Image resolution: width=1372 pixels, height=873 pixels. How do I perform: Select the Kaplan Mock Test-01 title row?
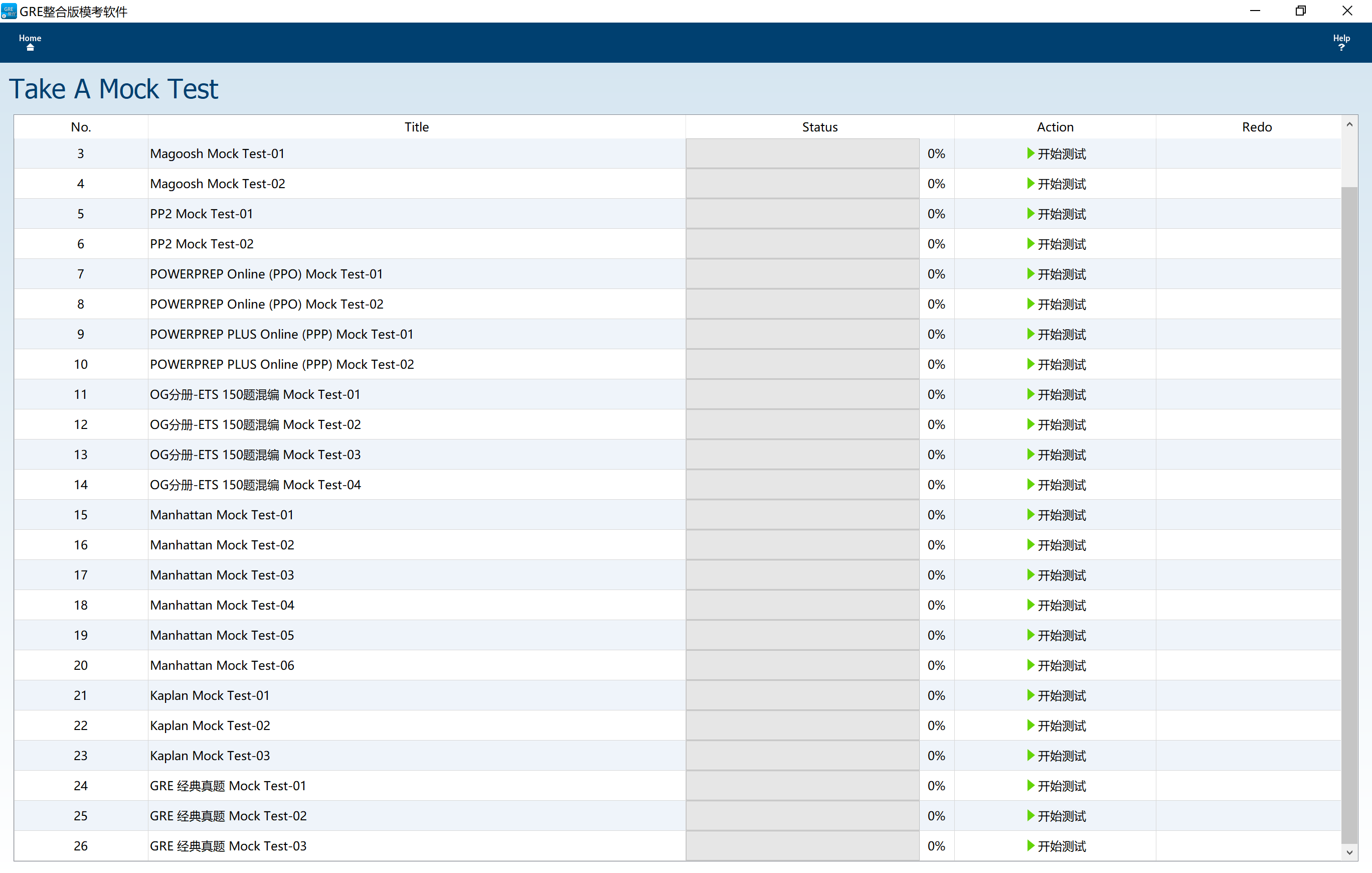point(210,696)
